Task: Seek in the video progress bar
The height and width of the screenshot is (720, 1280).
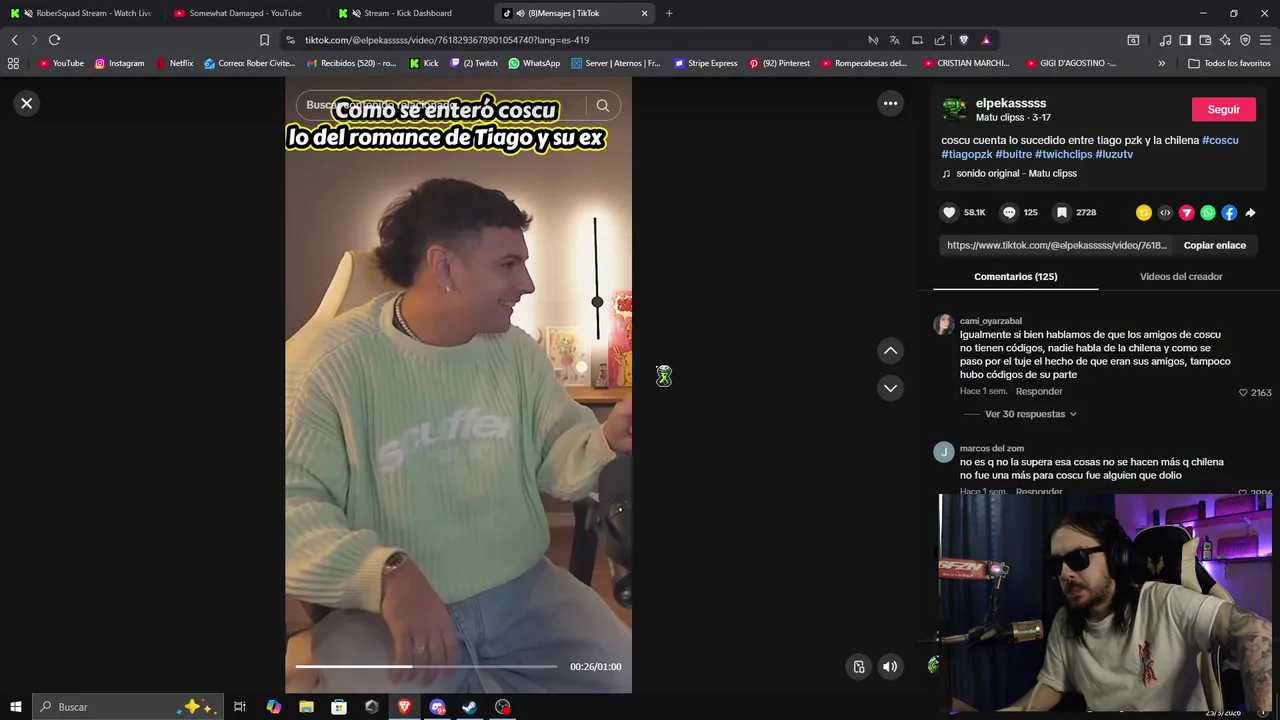Action: tap(426, 666)
